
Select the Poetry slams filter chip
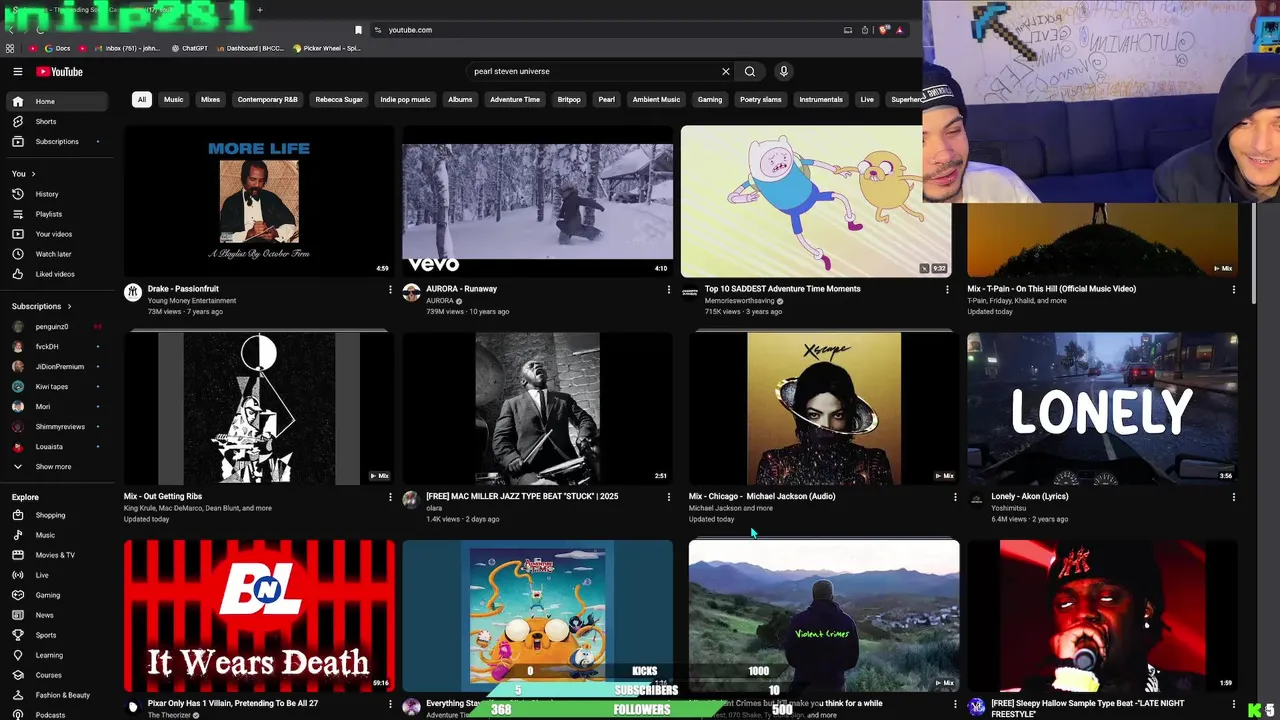coord(761,100)
